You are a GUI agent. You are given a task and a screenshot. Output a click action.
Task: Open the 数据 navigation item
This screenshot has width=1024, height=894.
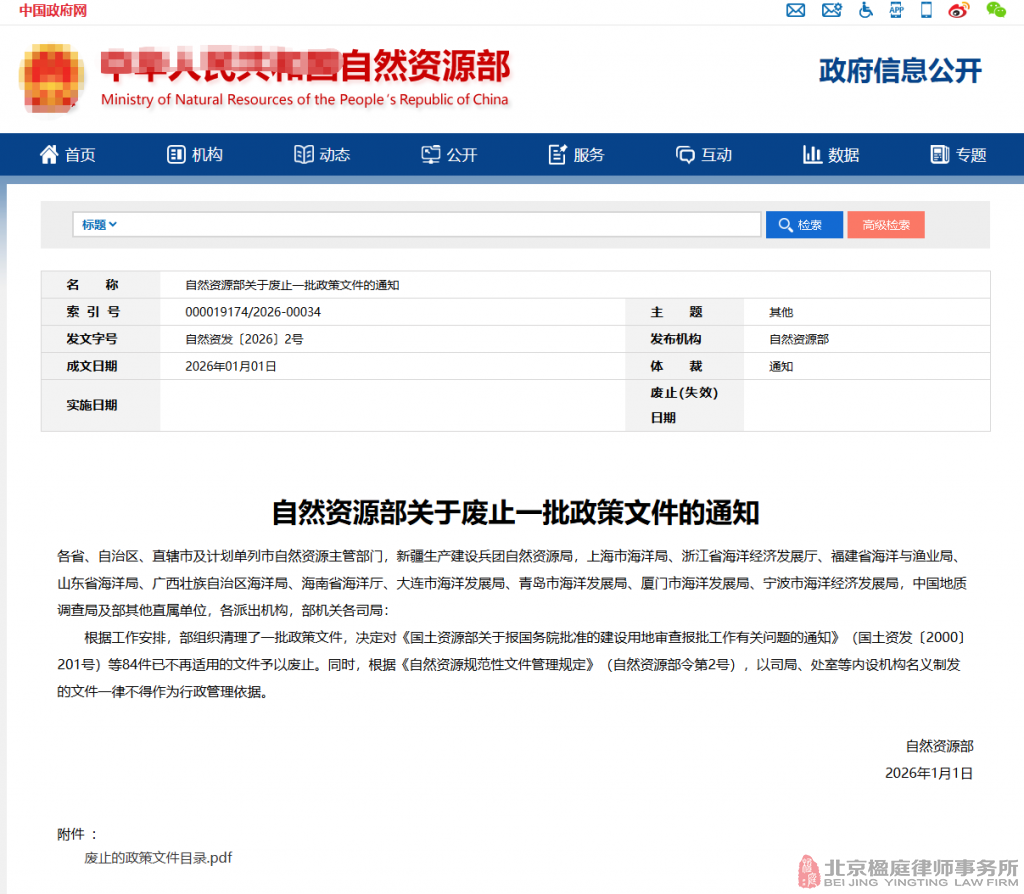point(831,155)
